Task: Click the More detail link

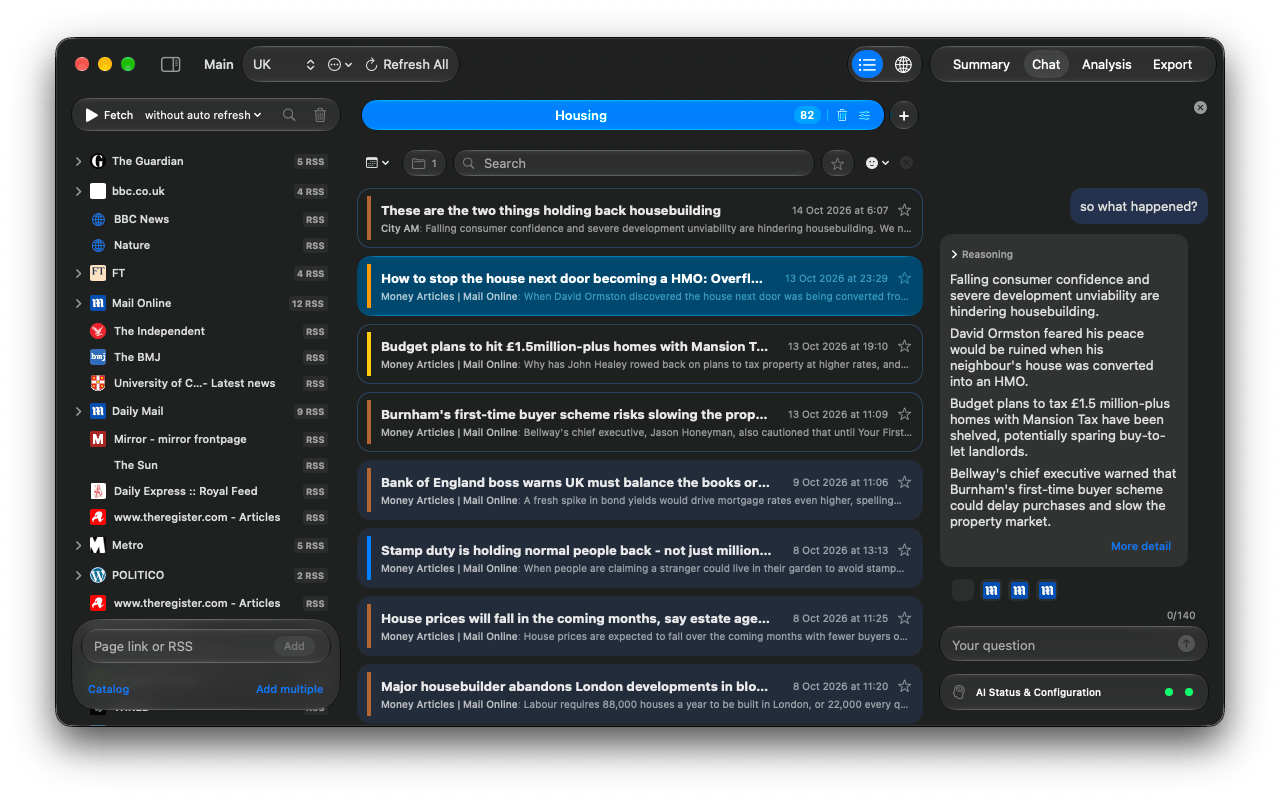Action: click(x=1141, y=546)
